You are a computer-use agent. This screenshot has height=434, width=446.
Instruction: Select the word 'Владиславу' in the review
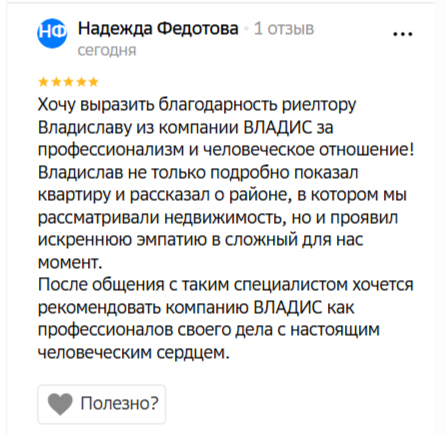(x=85, y=128)
